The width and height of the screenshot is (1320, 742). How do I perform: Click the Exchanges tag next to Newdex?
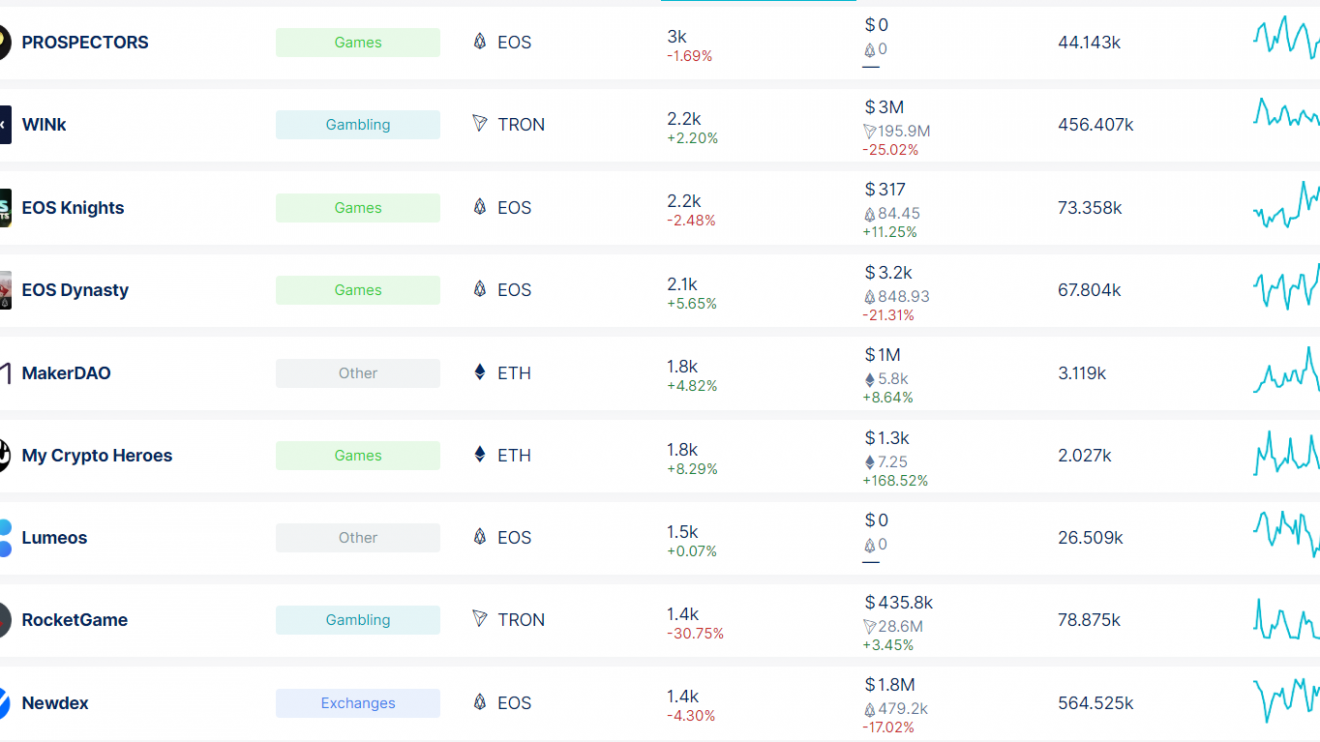(358, 703)
